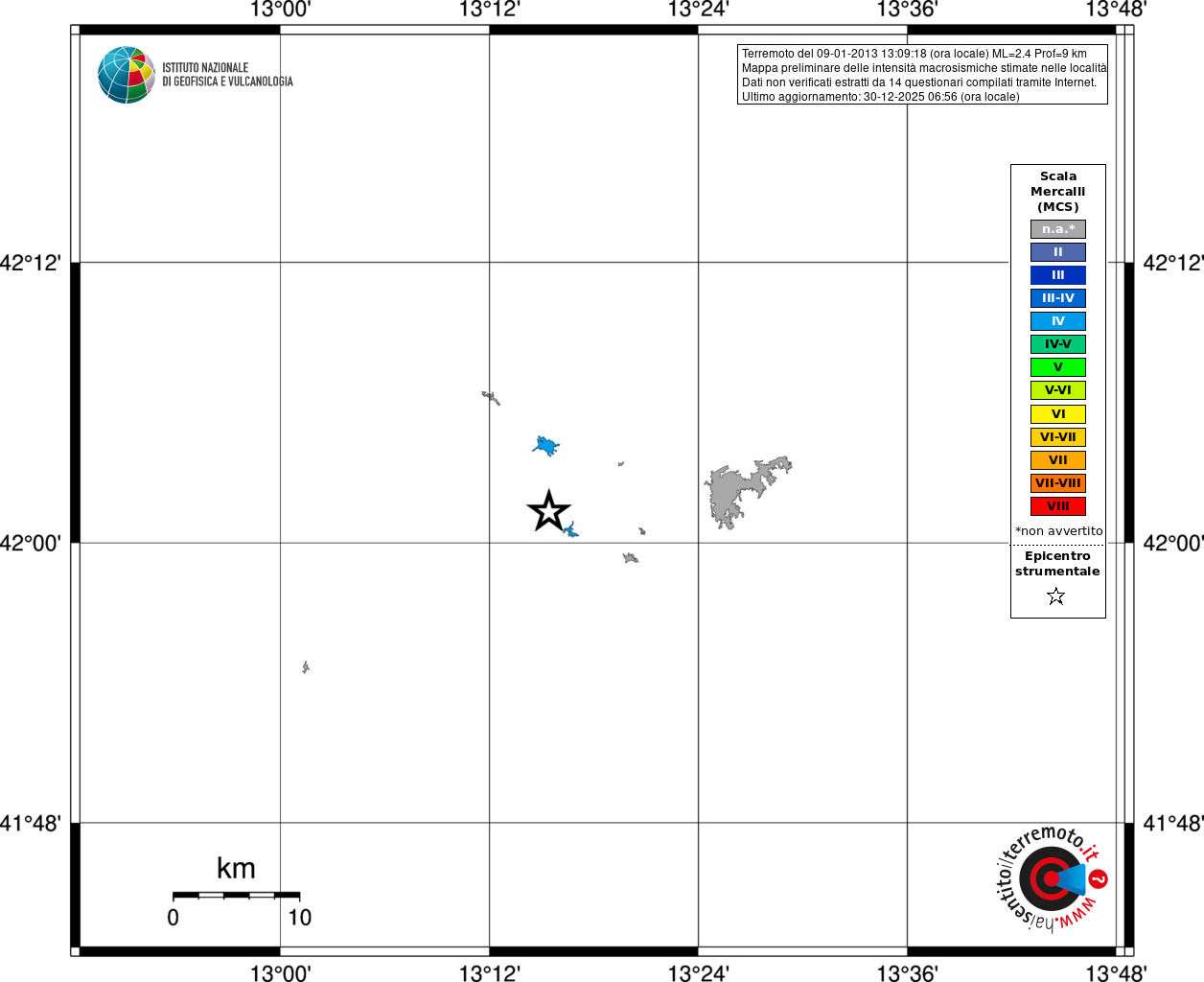
Task: Select the green V legend swatch
Action: tap(1058, 367)
